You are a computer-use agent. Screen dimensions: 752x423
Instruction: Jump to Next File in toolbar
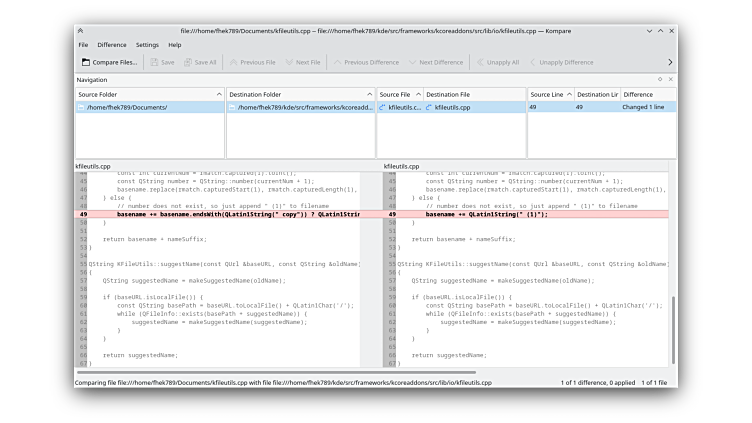(302, 62)
